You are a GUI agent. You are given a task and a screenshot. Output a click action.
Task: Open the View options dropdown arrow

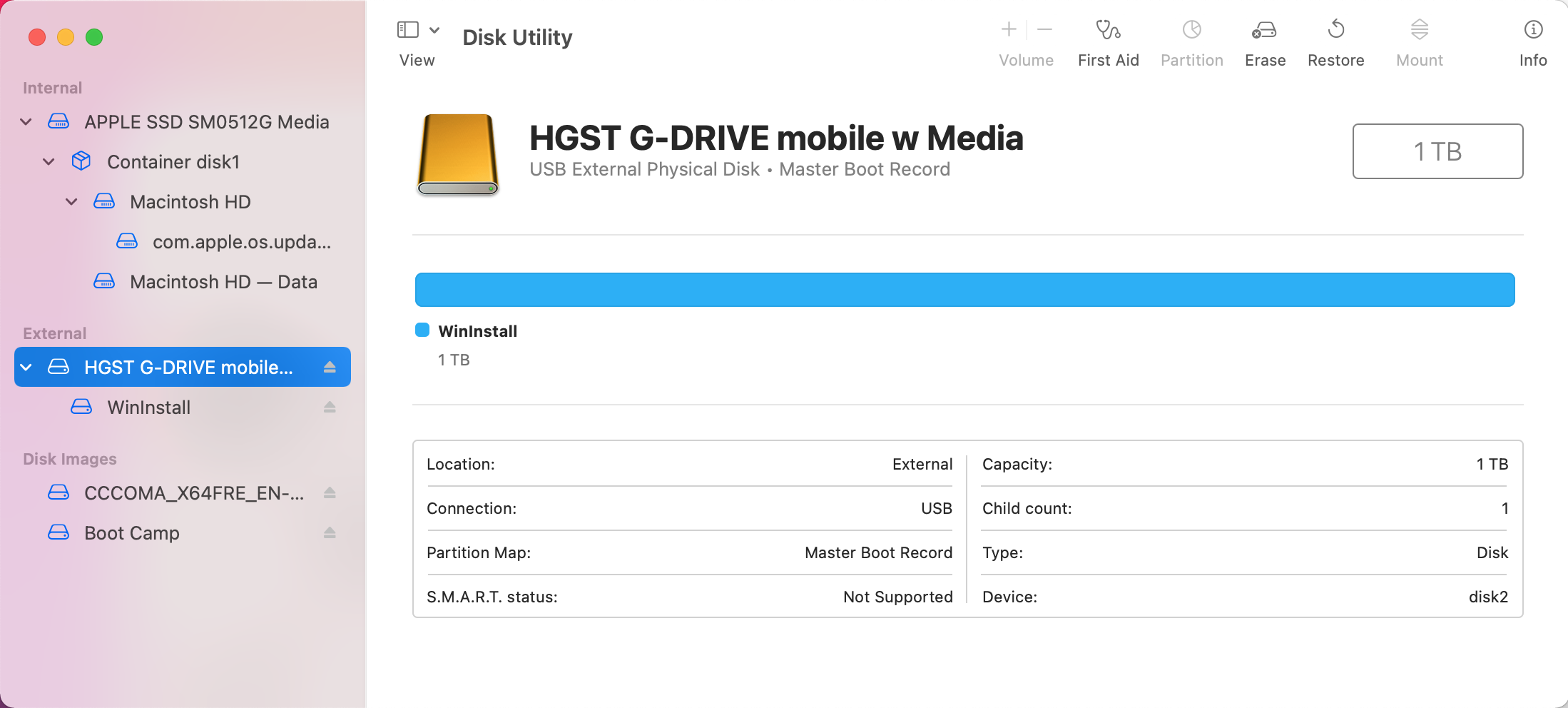(435, 29)
